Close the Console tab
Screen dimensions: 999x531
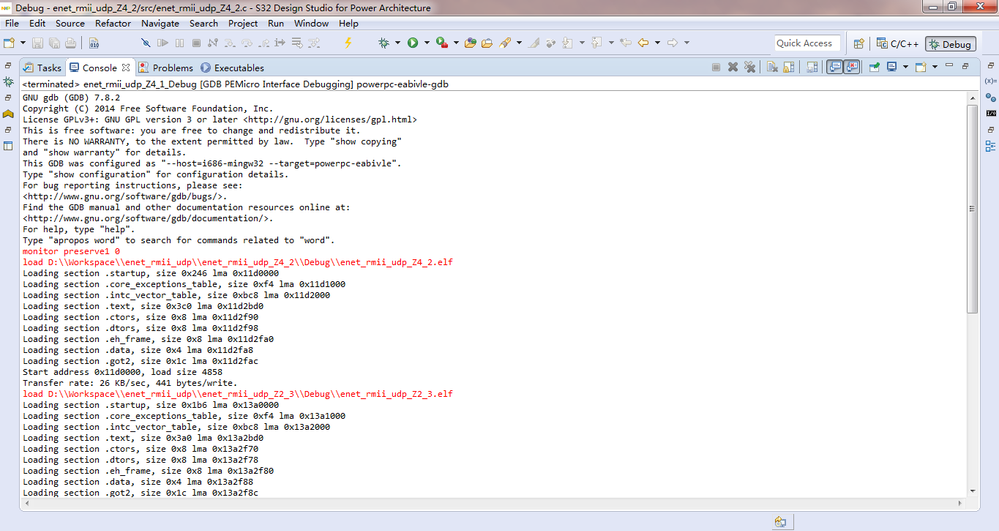tap(126, 67)
